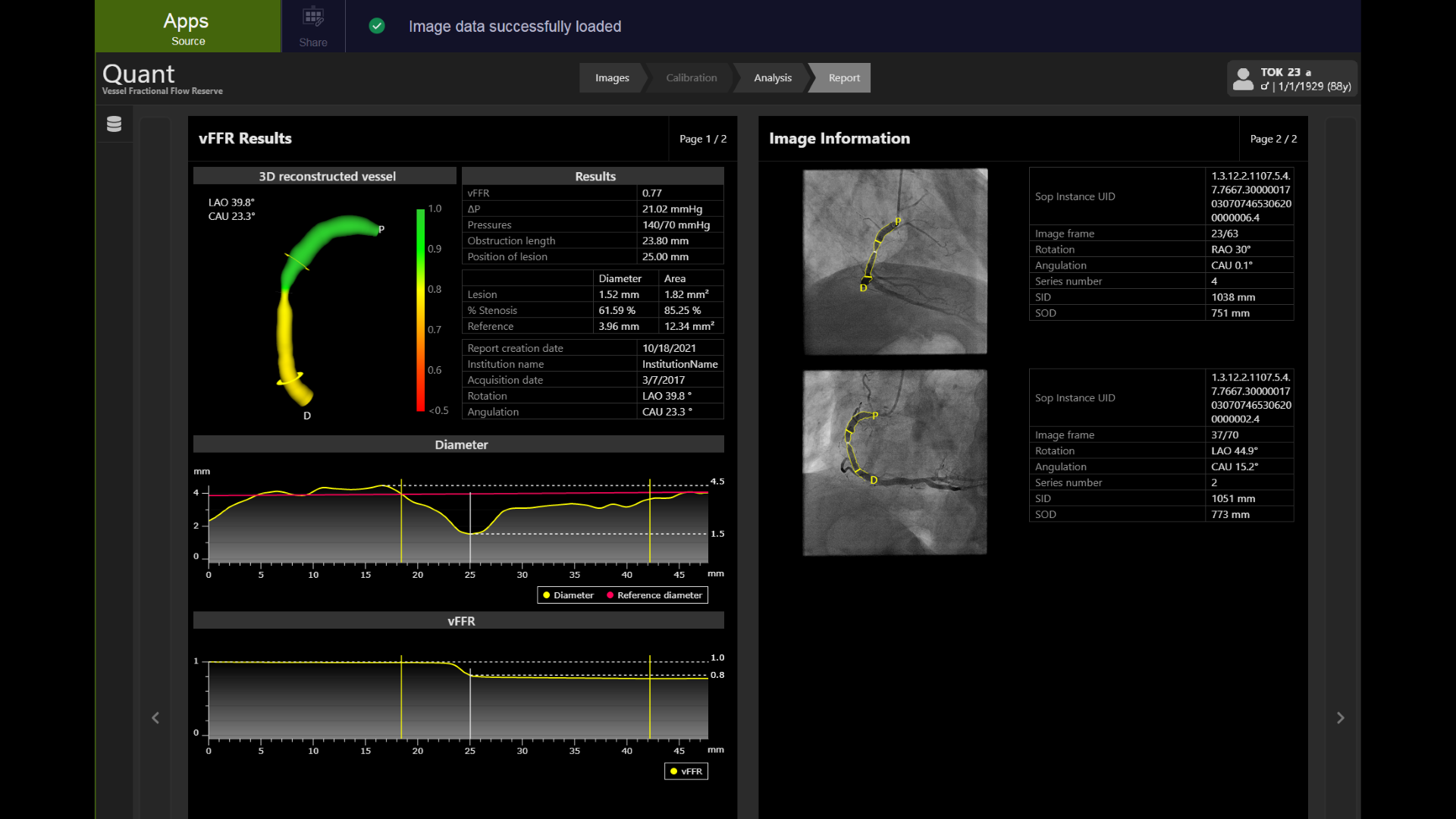This screenshot has width=1456, height=819.
Task: Click the Quant application logo
Action: [138, 74]
